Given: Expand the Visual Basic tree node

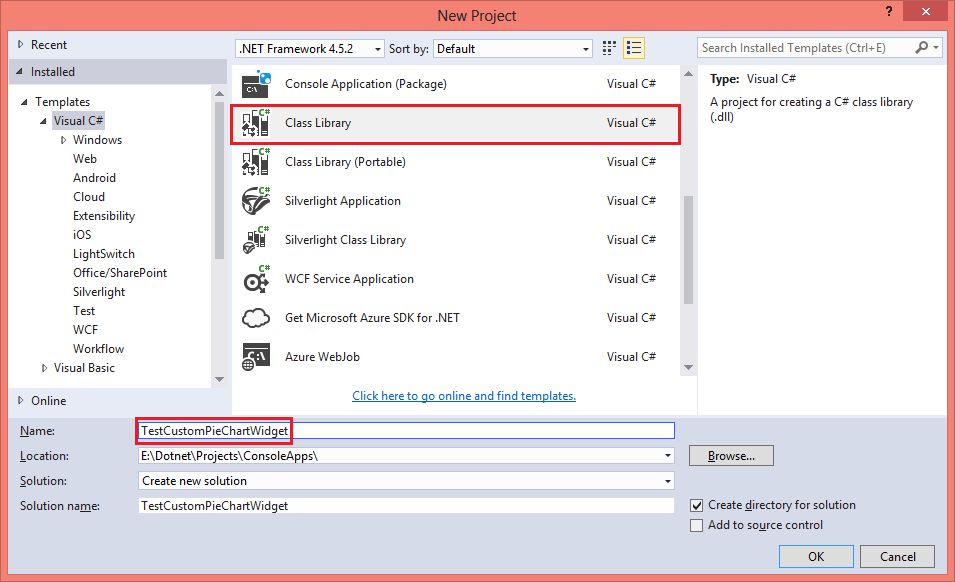Looking at the screenshot, I should click(44, 368).
